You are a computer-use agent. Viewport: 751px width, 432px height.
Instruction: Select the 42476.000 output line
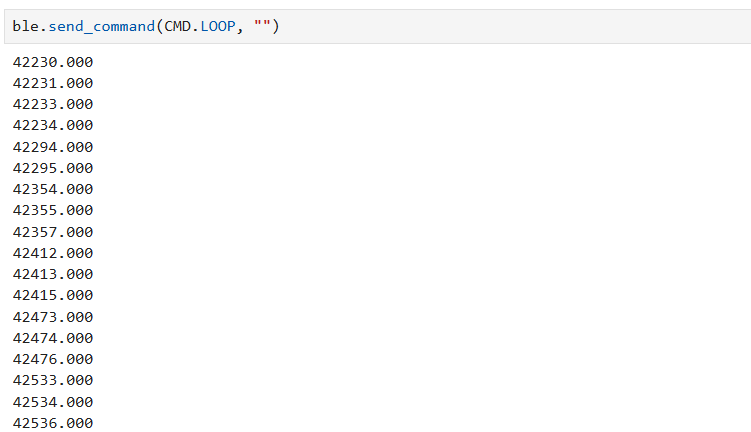point(53,359)
